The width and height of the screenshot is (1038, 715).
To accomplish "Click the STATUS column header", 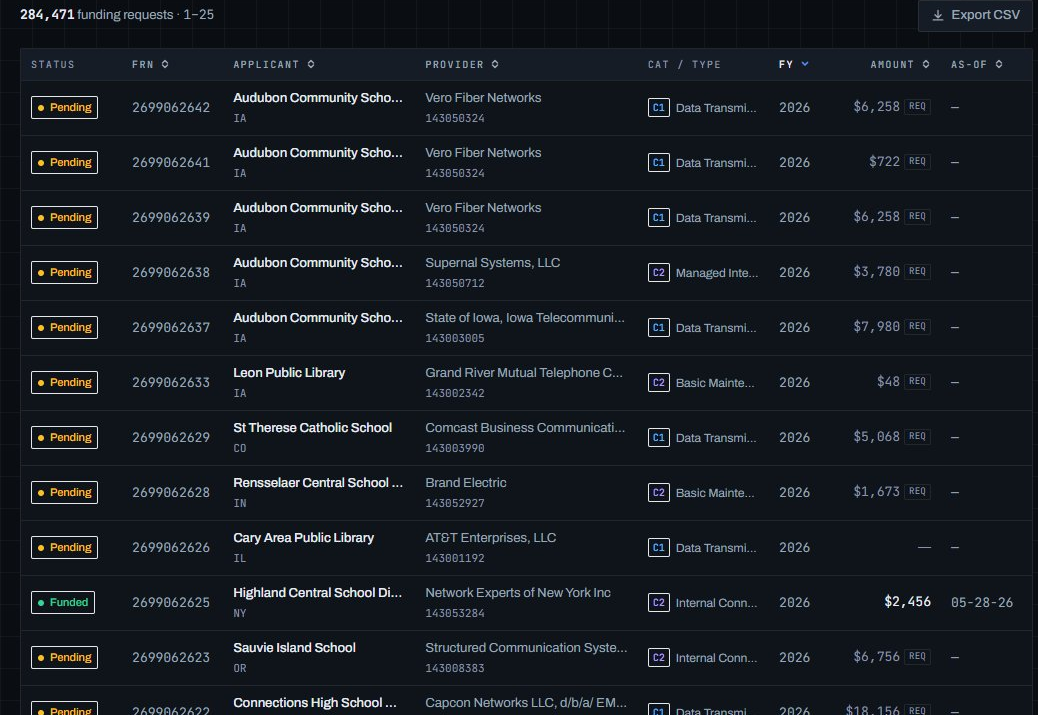I will (53, 64).
